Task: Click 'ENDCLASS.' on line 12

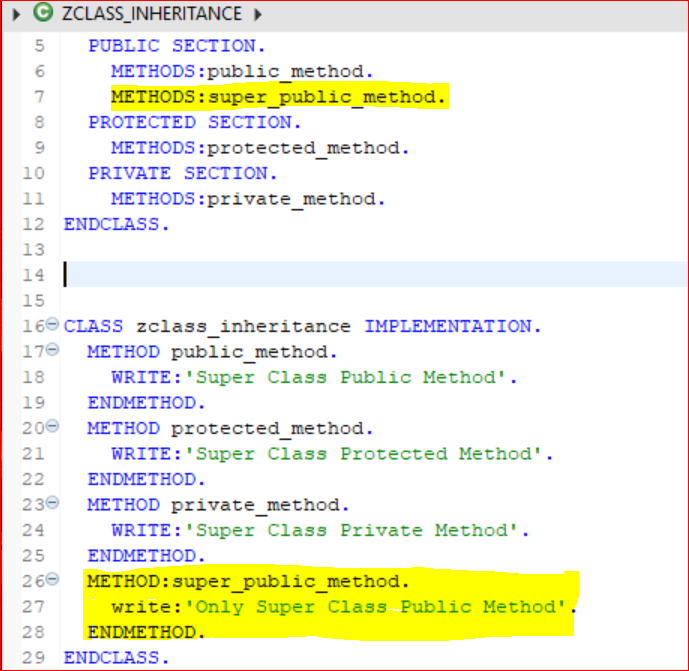Action: pyautogui.click(x=116, y=225)
